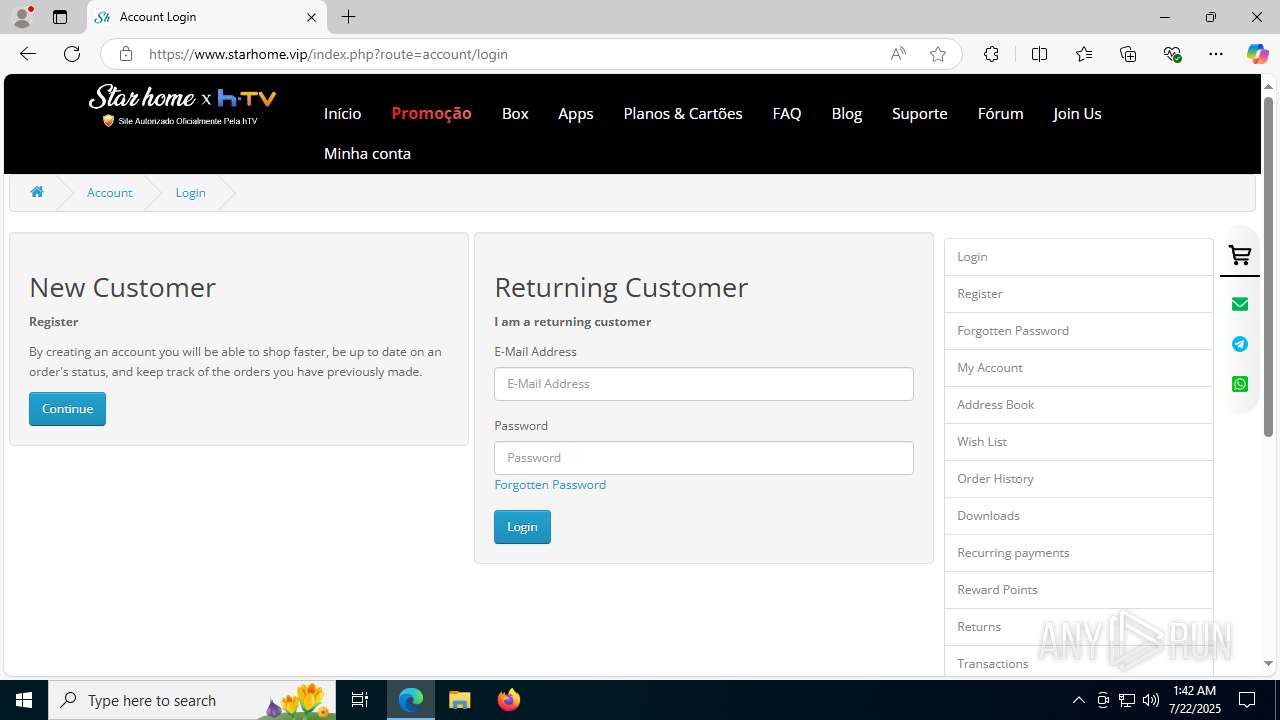Open Forgotten Password in sidebar list
This screenshot has width=1280, height=720.
pyautogui.click(x=1079, y=331)
